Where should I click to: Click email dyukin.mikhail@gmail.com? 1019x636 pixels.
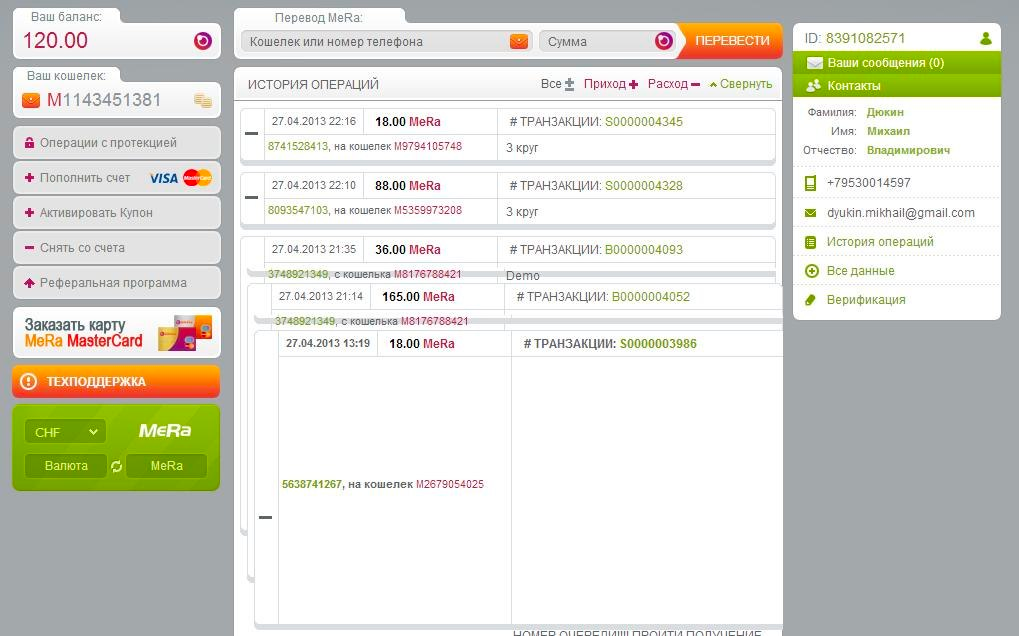[x=901, y=212]
